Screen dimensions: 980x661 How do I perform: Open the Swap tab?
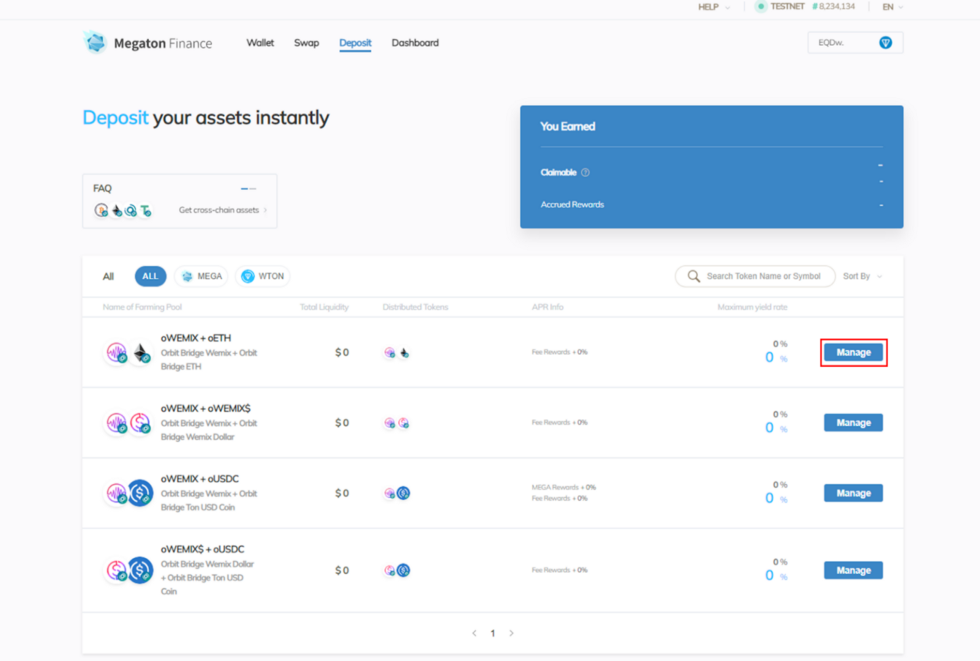point(306,42)
